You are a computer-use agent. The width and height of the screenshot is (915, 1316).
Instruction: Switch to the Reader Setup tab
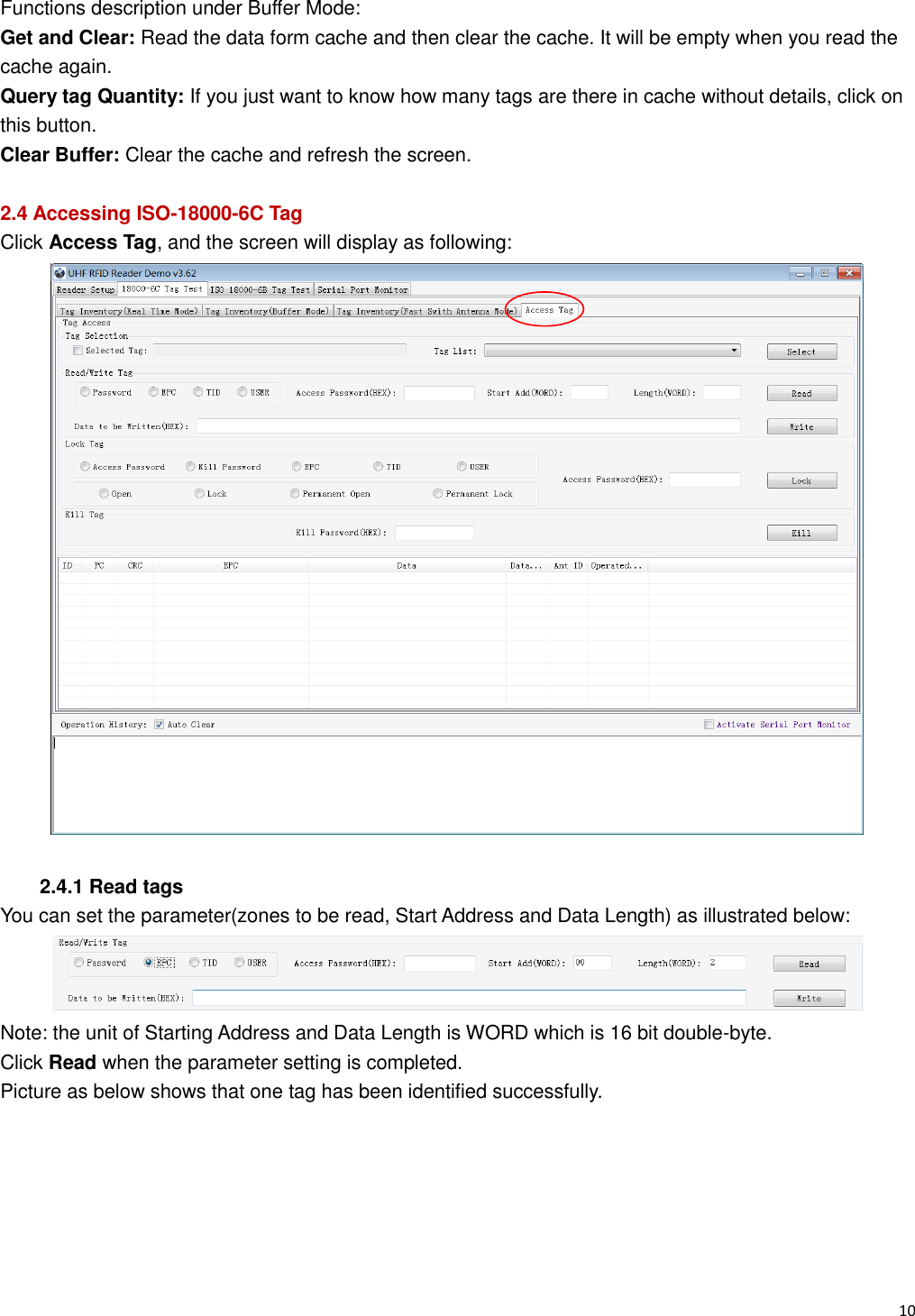[84, 288]
